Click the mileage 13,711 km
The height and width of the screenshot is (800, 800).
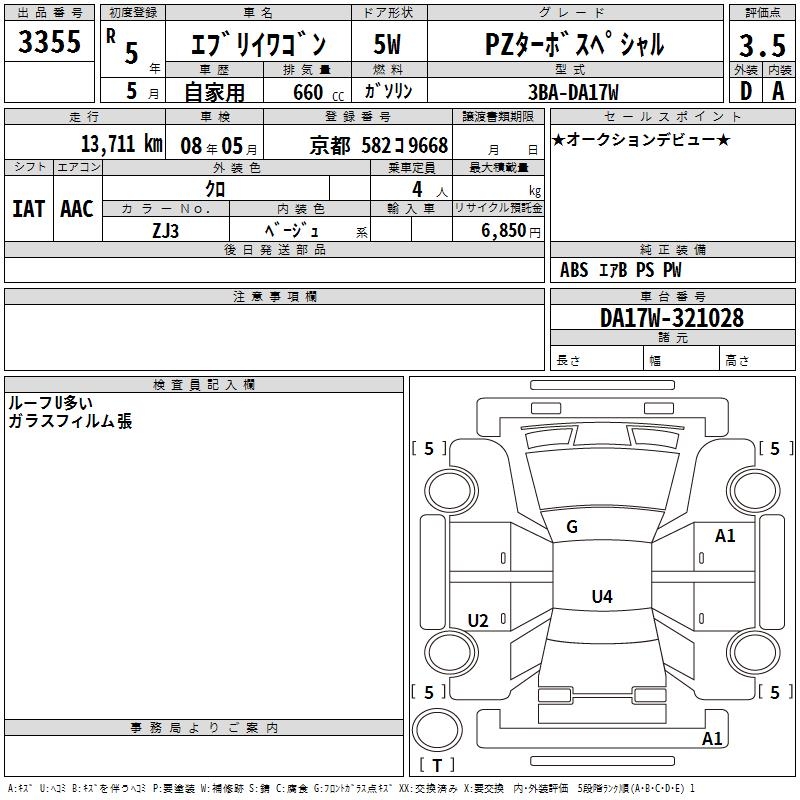[122, 144]
